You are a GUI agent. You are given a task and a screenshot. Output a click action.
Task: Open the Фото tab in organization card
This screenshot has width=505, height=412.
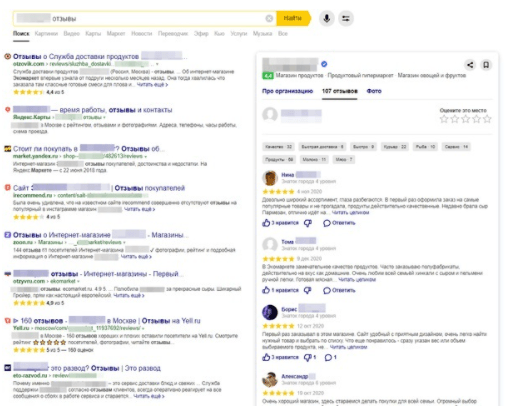click(374, 91)
